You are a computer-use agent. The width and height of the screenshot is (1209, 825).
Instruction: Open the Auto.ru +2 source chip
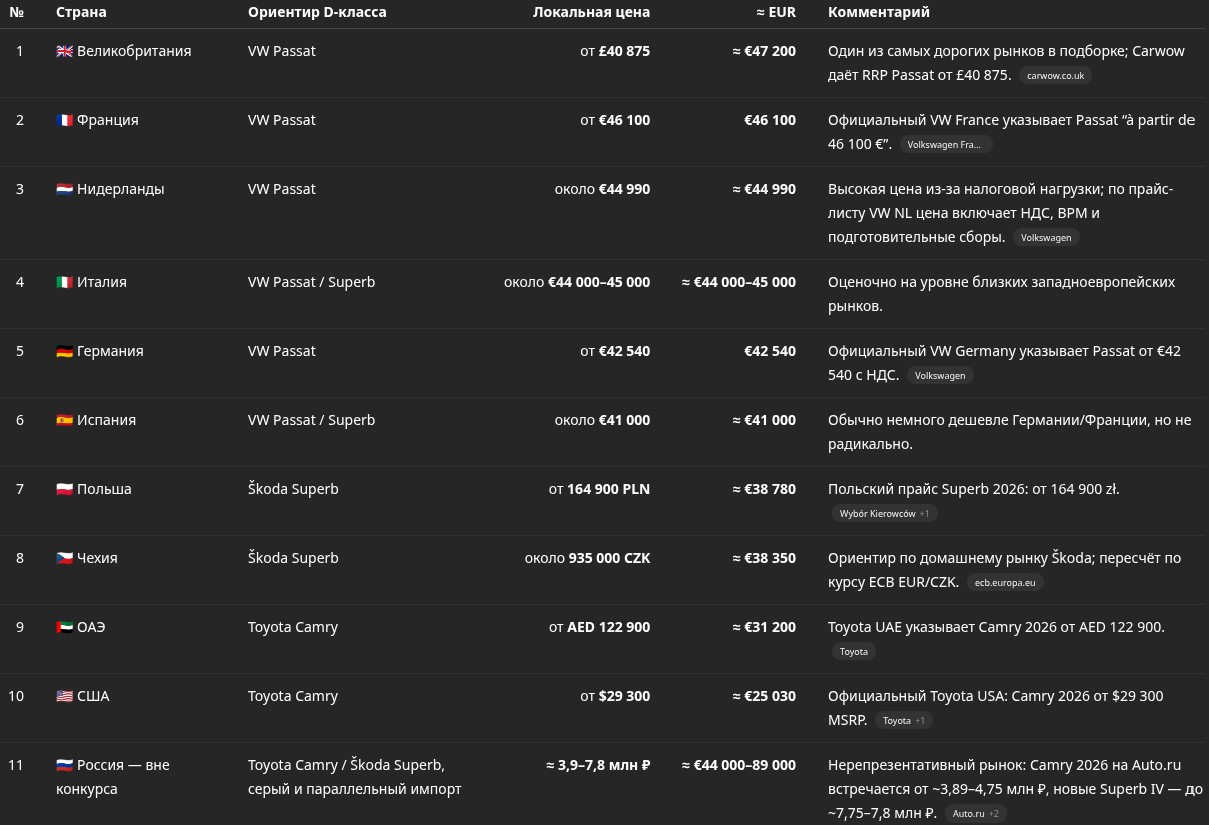pyautogui.click(x=975, y=814)
